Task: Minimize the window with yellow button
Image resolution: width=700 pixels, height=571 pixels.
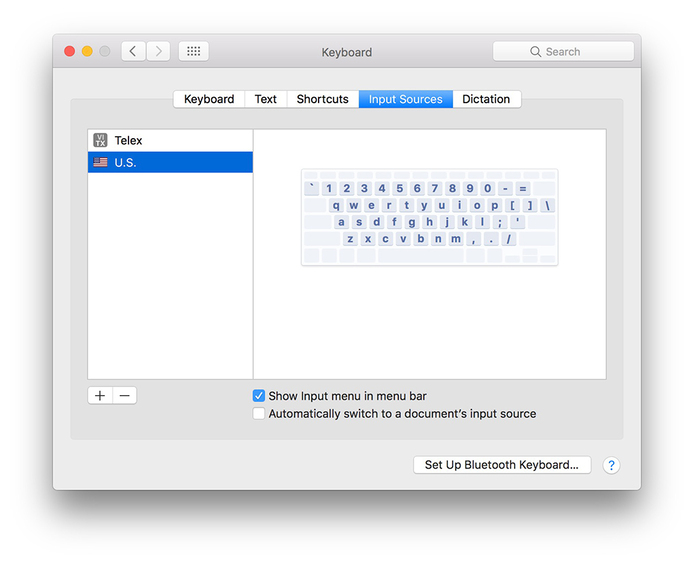Action: (87, 51)
